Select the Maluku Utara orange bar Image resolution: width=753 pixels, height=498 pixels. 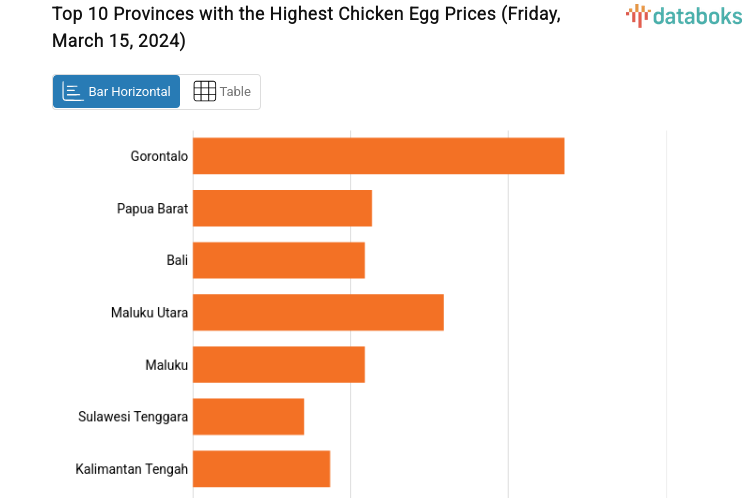click(318, 312)
